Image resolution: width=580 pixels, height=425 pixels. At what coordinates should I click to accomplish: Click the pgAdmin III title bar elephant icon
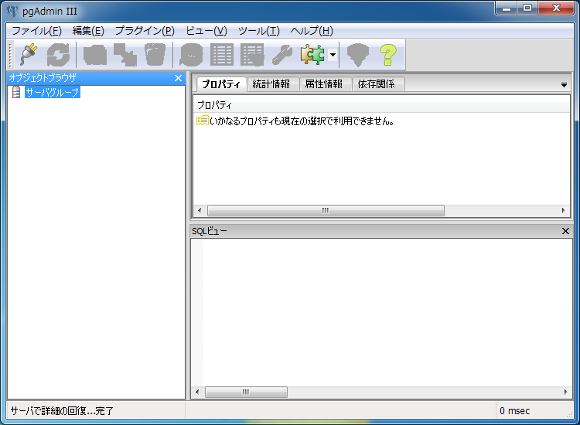(12, 11)
